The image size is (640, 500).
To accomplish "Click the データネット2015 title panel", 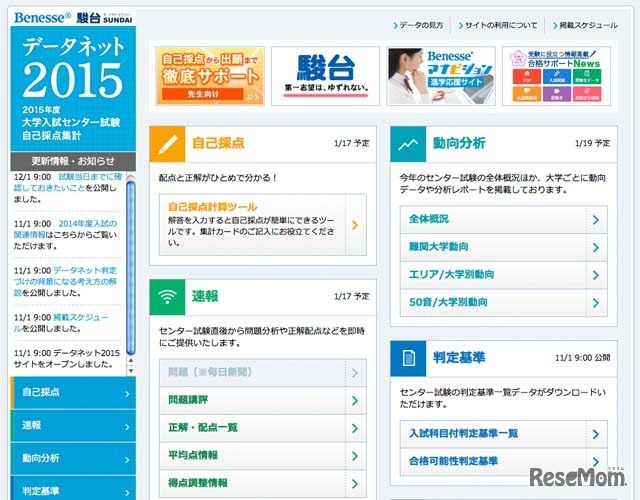I will [73, 89].
